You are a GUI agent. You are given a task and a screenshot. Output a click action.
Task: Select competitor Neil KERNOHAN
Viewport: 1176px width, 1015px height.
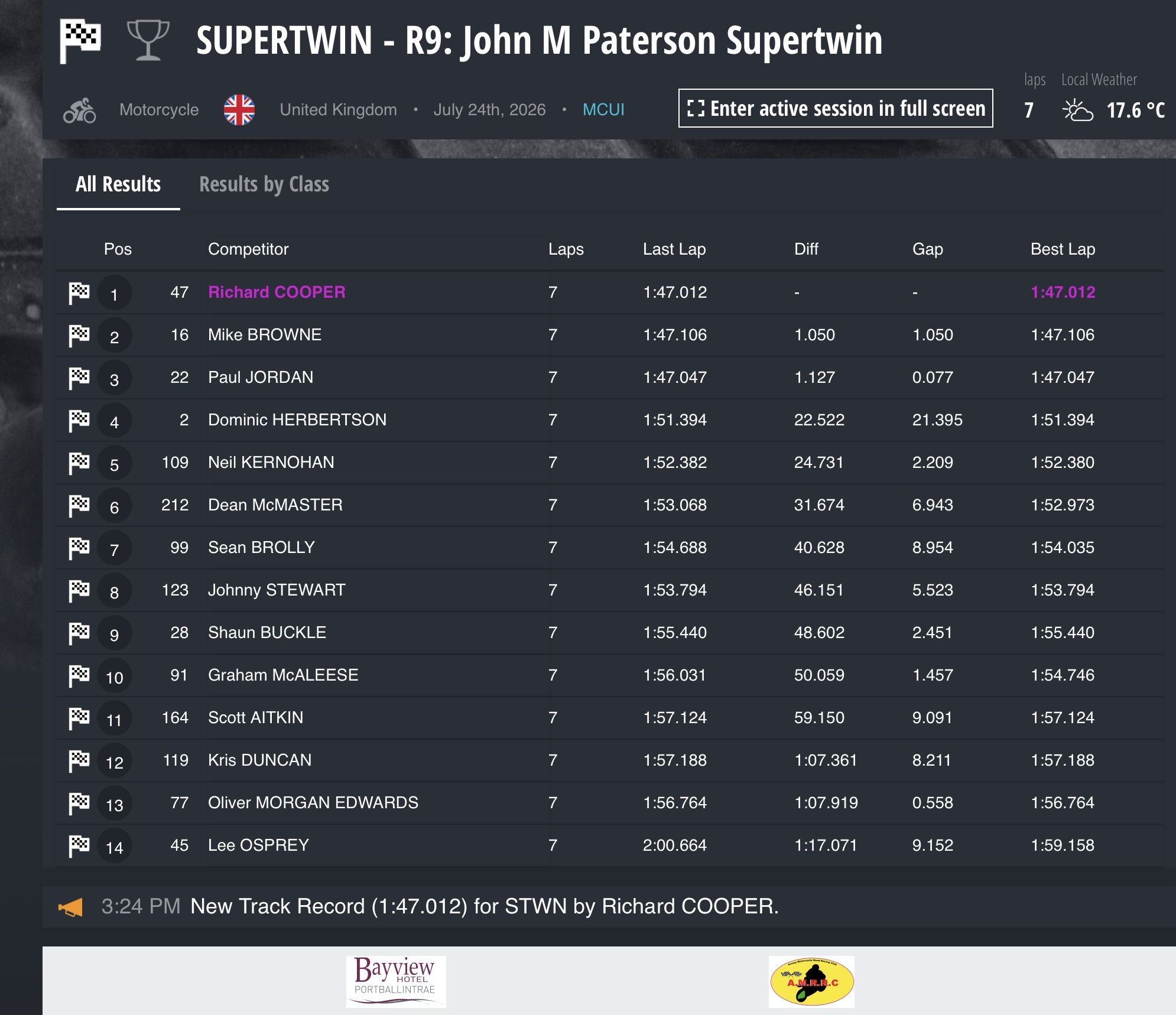[271, 462]
